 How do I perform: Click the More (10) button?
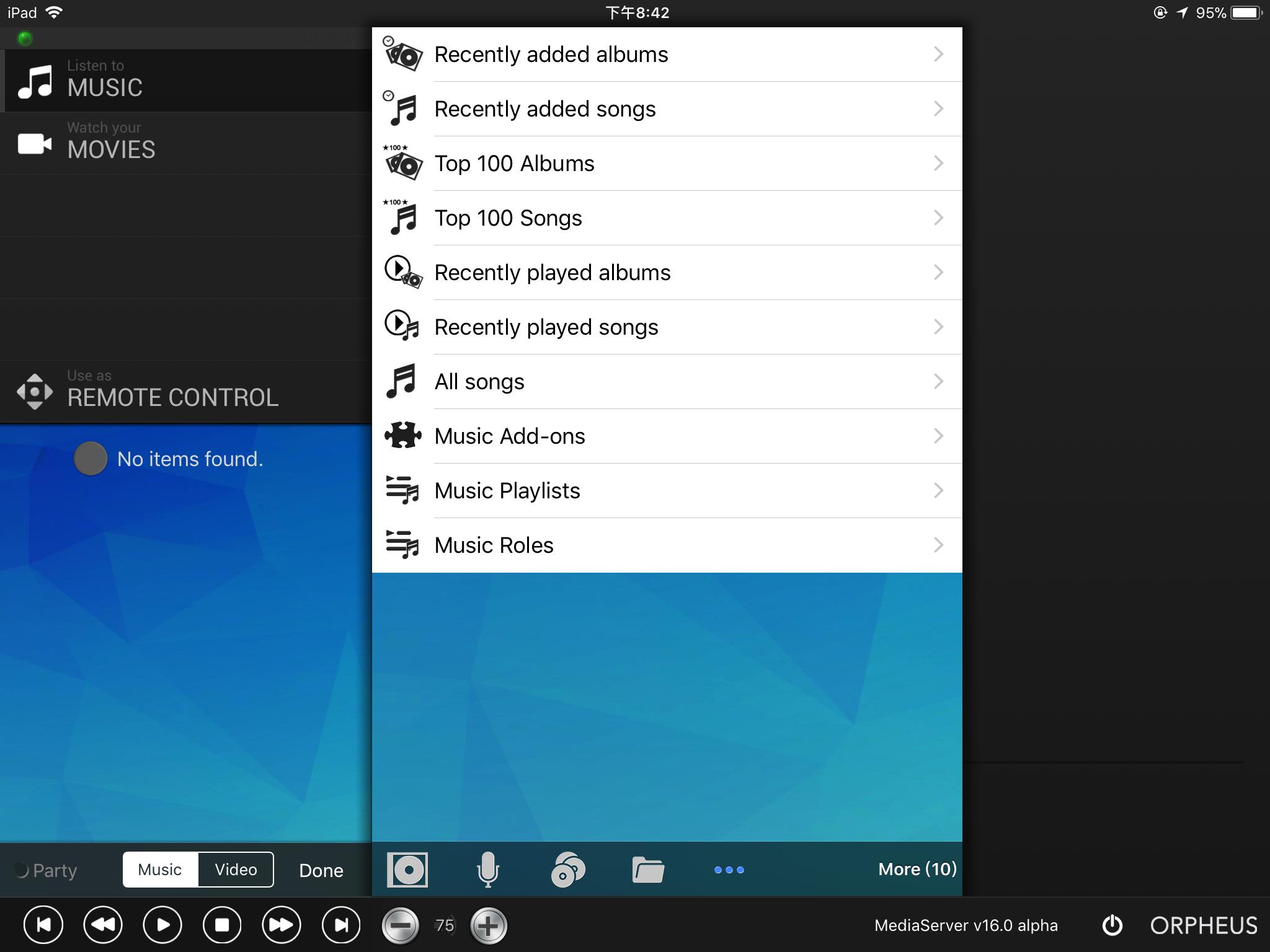click(917, 869)
